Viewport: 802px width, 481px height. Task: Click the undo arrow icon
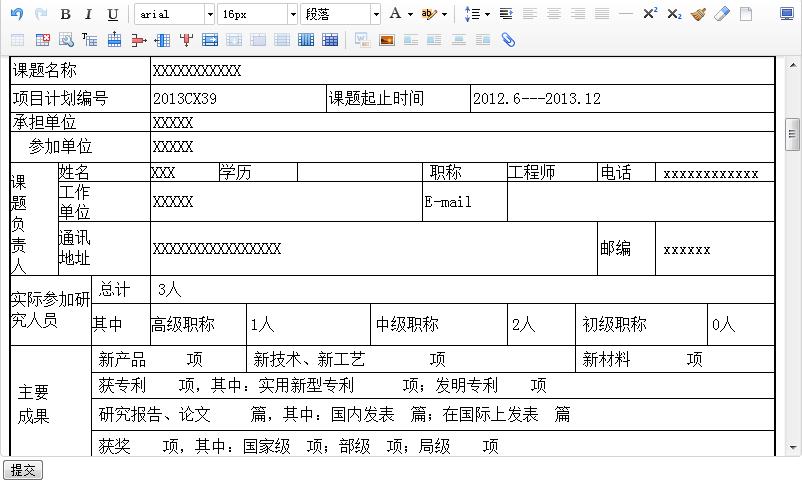point(17,14)
